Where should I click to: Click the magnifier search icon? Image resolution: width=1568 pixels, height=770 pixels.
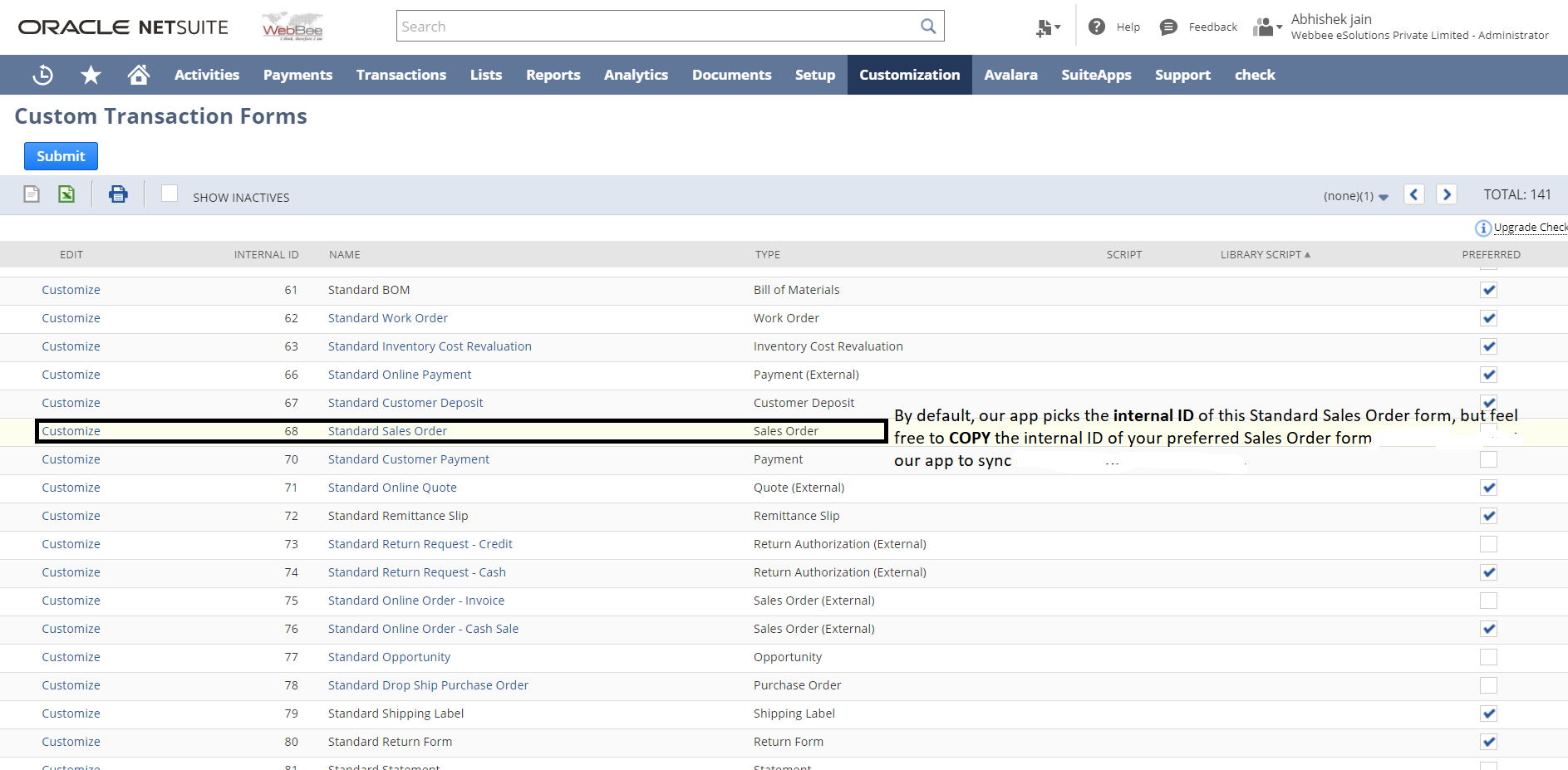tap(928, 27)
